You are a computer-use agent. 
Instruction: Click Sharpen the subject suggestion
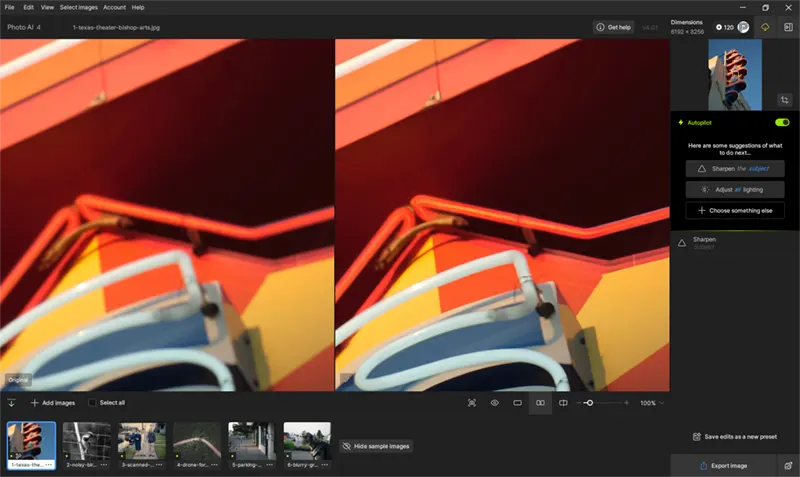pyautogui.click(x=735, y=169)
